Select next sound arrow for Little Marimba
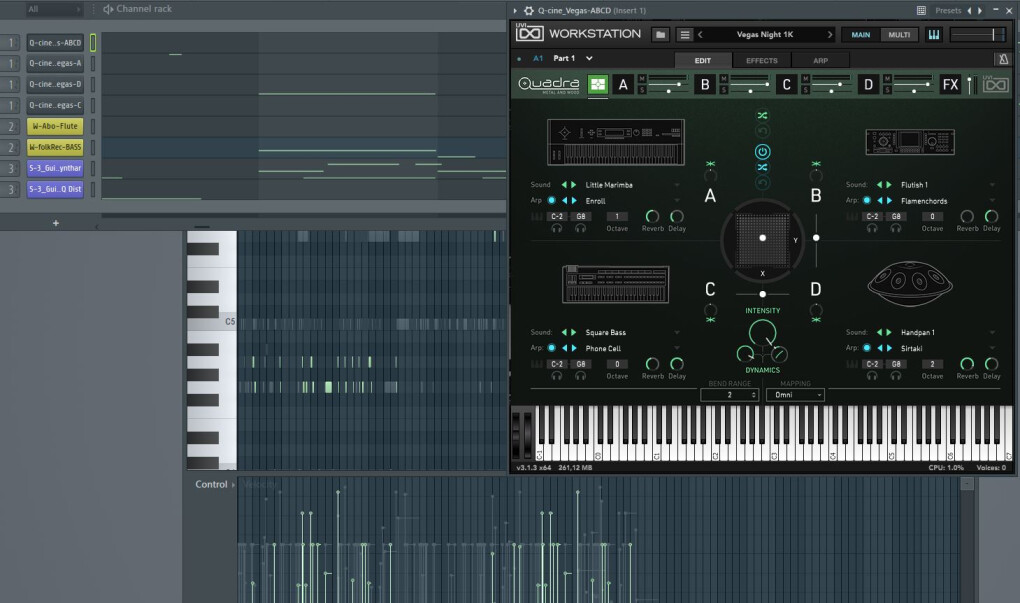Image resolution: width=1020 pixels, height=603 pixels. [573, 185]
